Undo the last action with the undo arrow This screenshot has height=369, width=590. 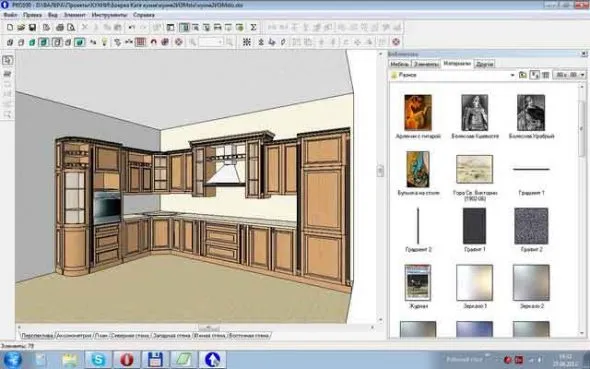(131, 27)
